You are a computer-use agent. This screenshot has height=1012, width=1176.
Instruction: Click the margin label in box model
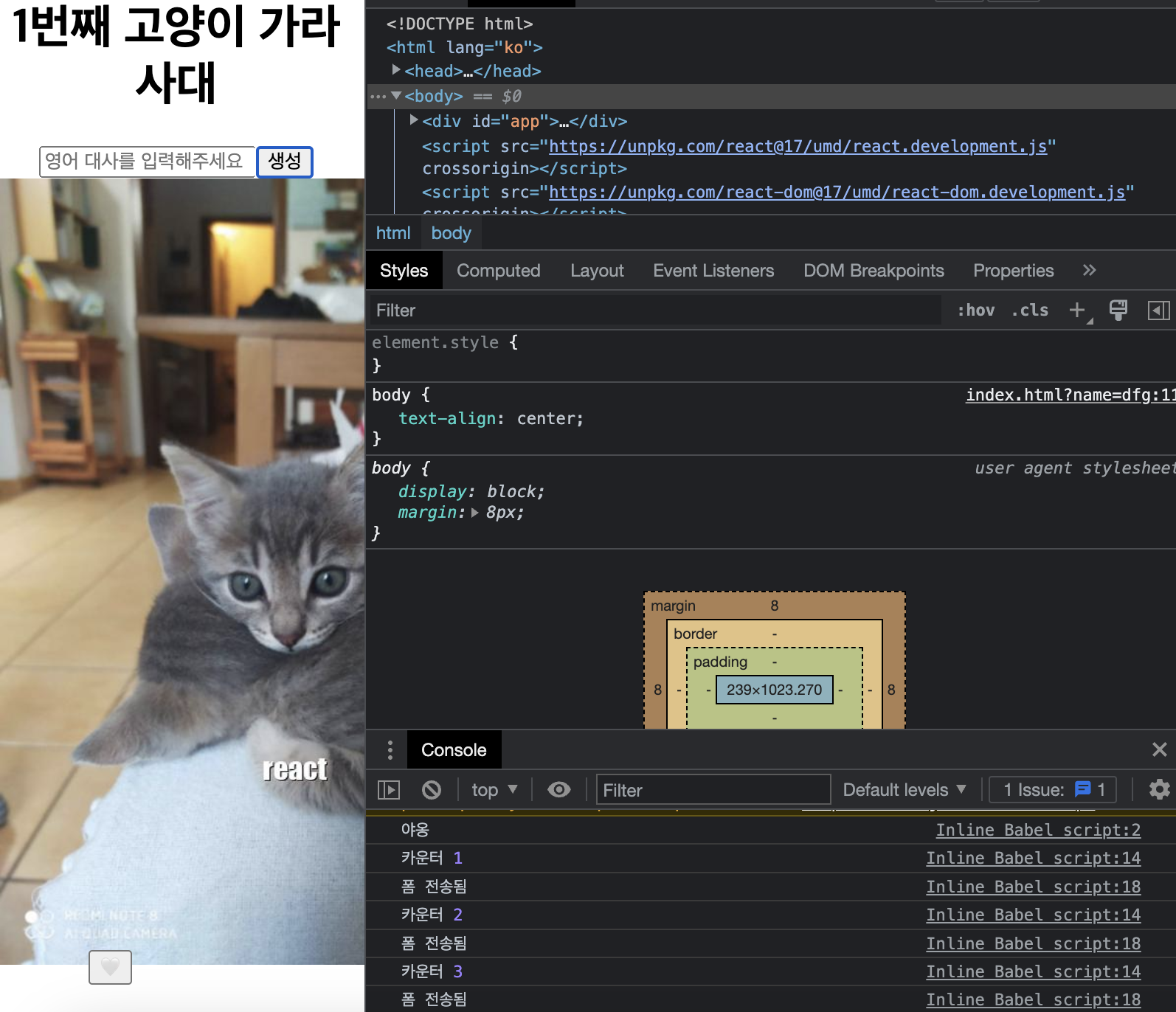click(x=673, y=606)
